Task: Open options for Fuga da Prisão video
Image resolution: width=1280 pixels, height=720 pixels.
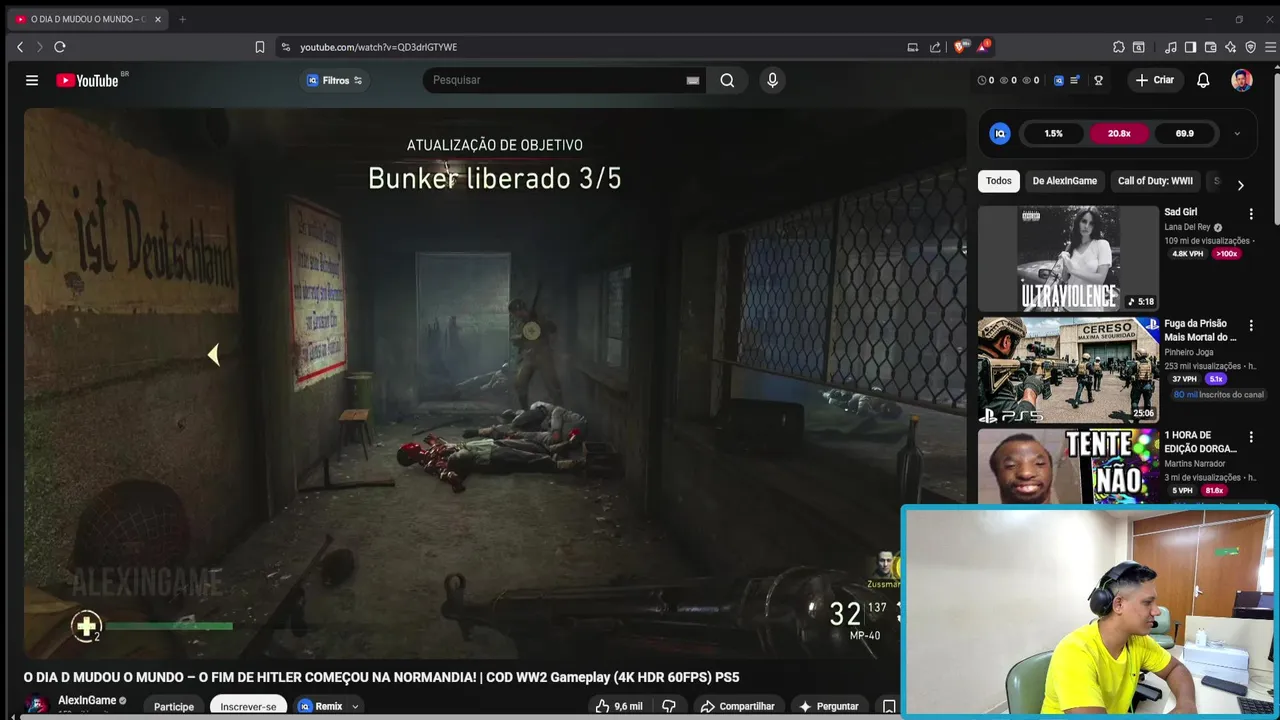Action: 1251,325
